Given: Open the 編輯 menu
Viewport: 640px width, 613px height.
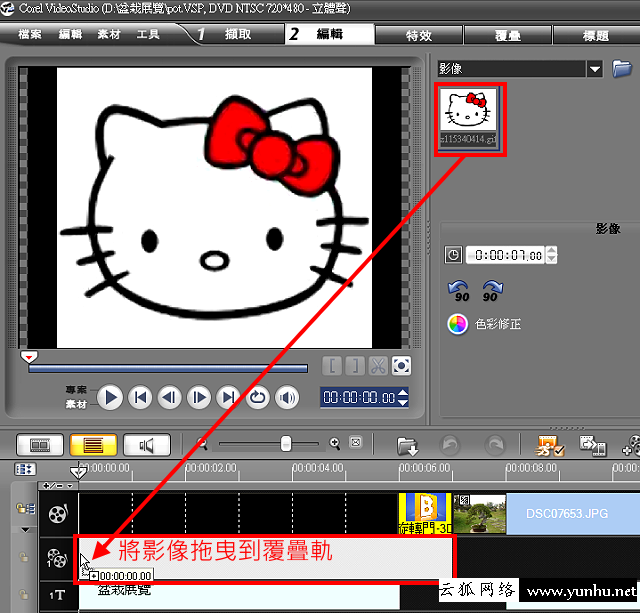Looking at the screenshot, I should point(70,34).
